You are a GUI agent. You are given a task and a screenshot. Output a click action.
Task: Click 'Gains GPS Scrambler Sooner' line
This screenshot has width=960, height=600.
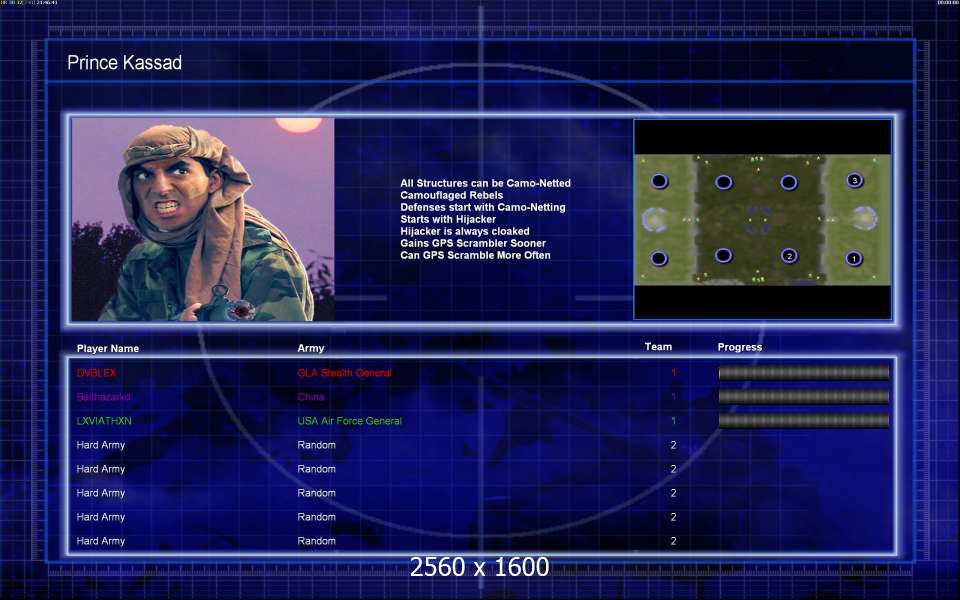(473, 243)
